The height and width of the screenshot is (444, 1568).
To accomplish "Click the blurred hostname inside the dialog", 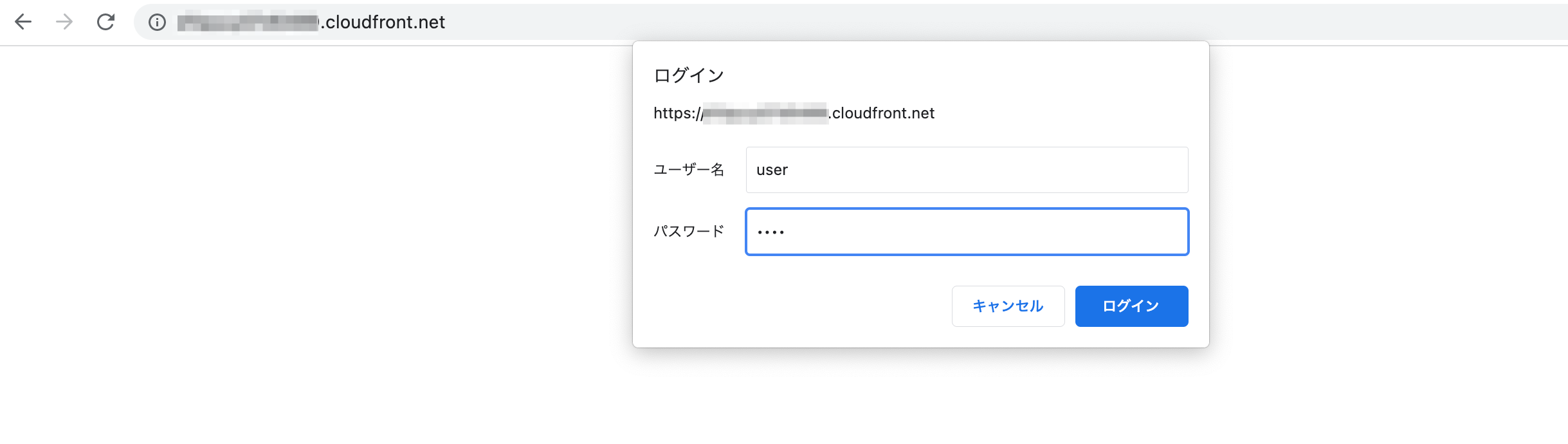I will pyautogui.click(x=765, y=113).
